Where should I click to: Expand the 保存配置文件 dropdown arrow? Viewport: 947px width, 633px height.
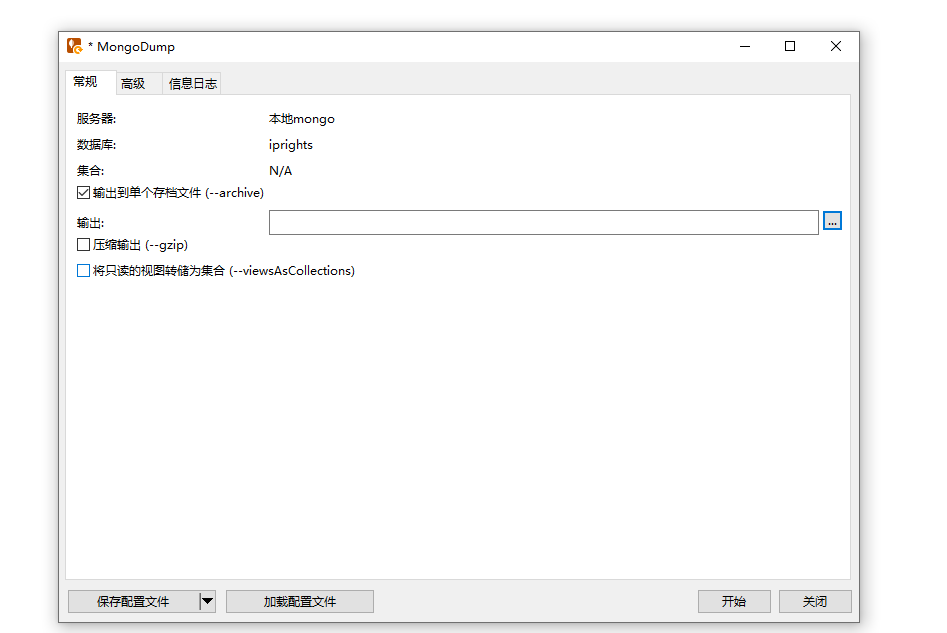[x=207, y=602]
